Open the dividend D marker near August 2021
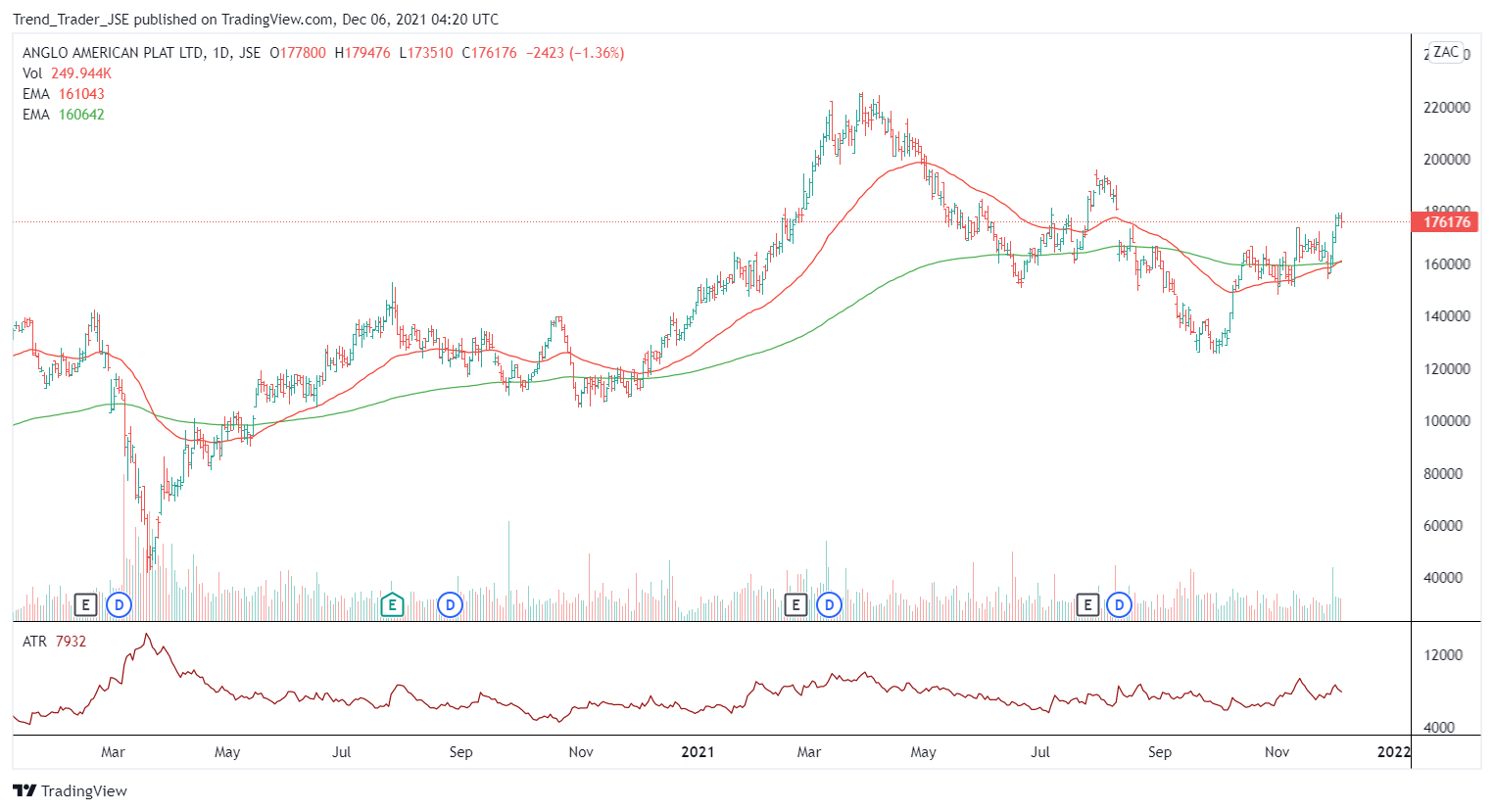The height and width of the screenshot is (812, 1494). coord(1119,604)
